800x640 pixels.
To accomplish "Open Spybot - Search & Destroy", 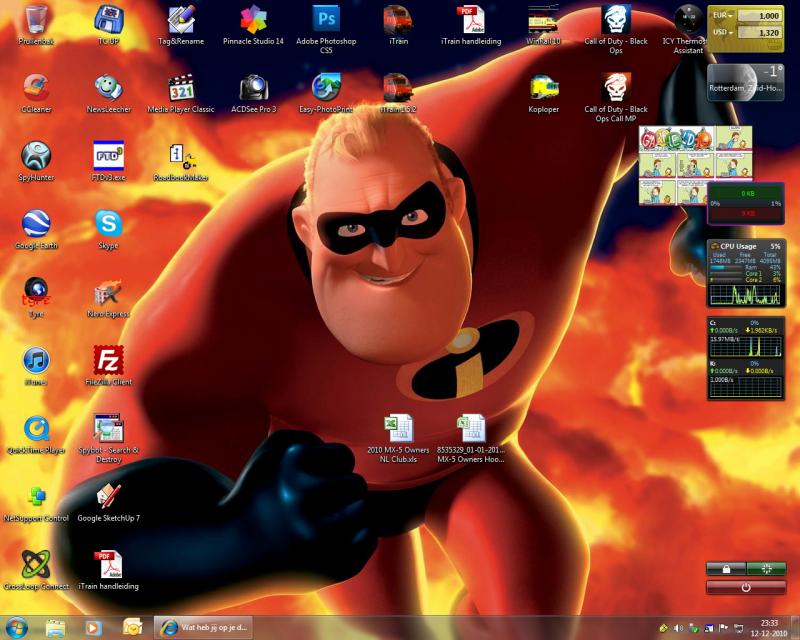I will 109,438.
